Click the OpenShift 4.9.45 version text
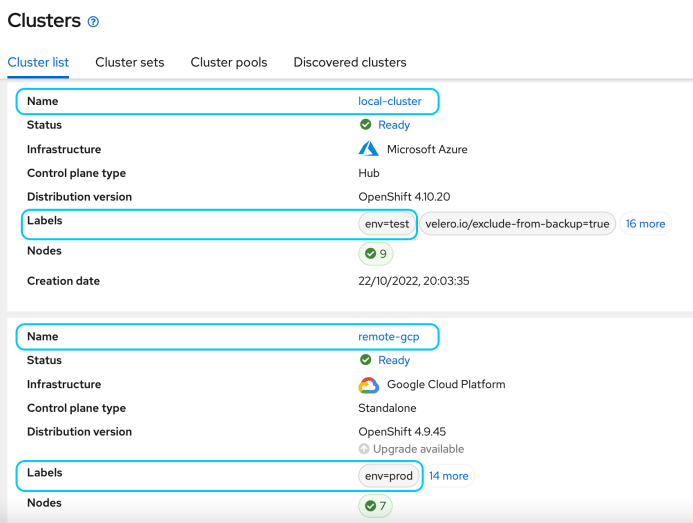 tap(402, 431)
